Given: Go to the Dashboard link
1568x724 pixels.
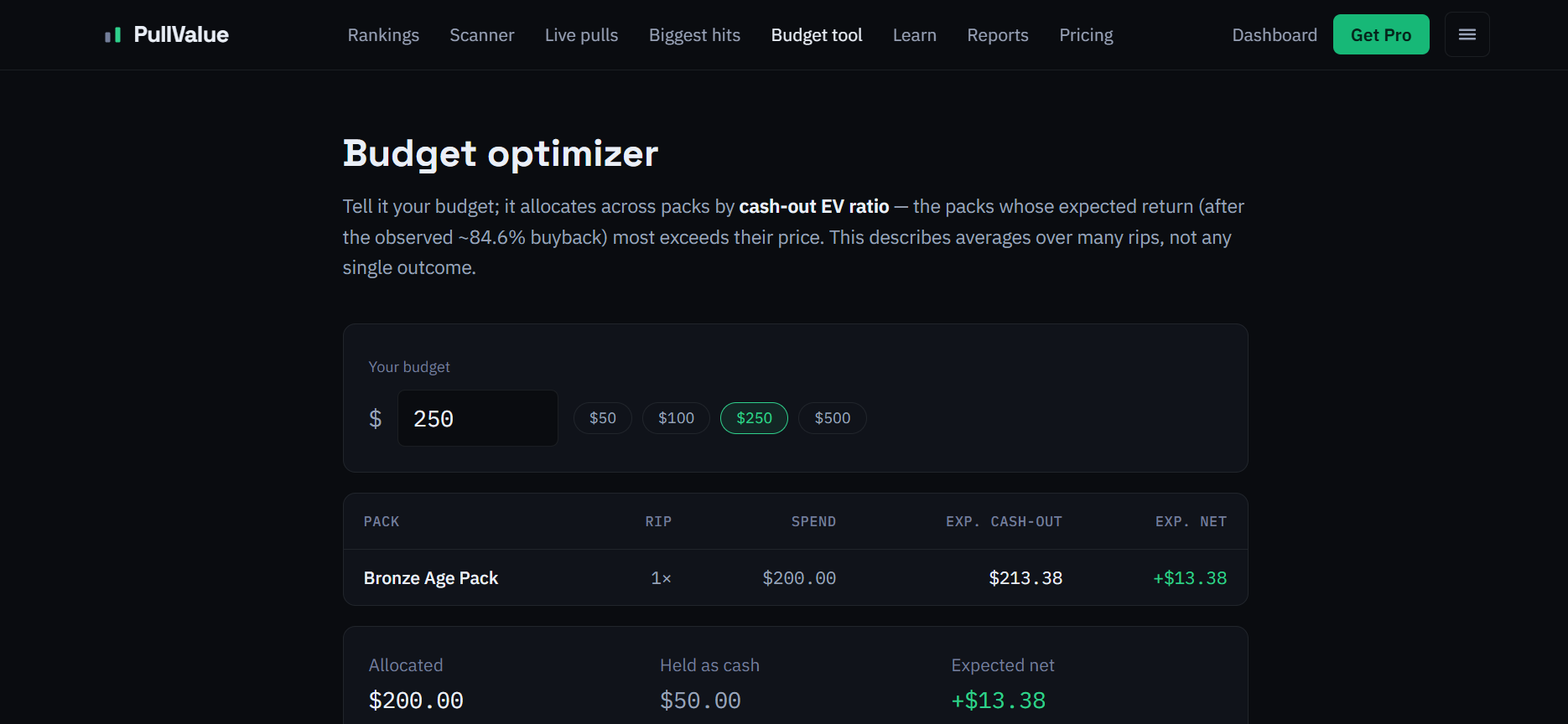Looking at the screenshot, I should [1275, 35].
